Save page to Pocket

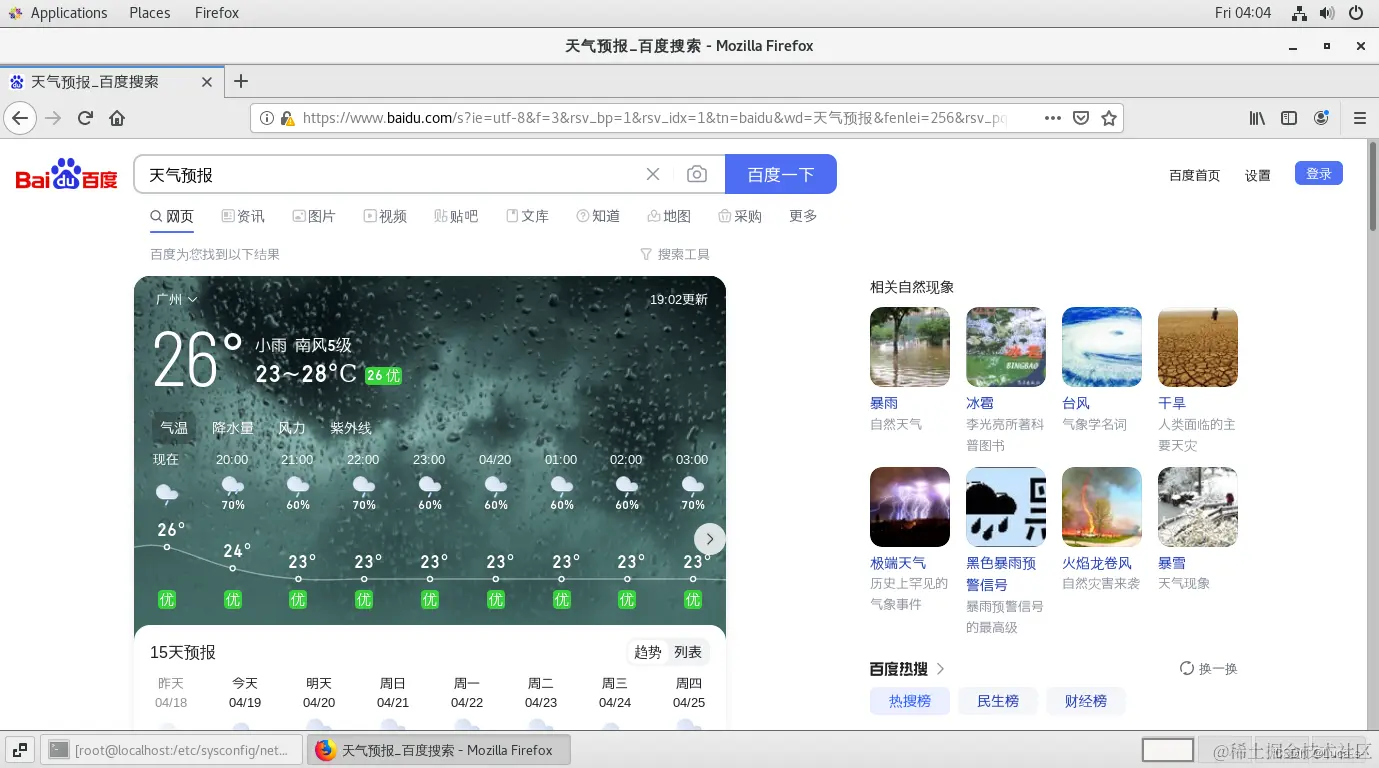[1080, 118]
